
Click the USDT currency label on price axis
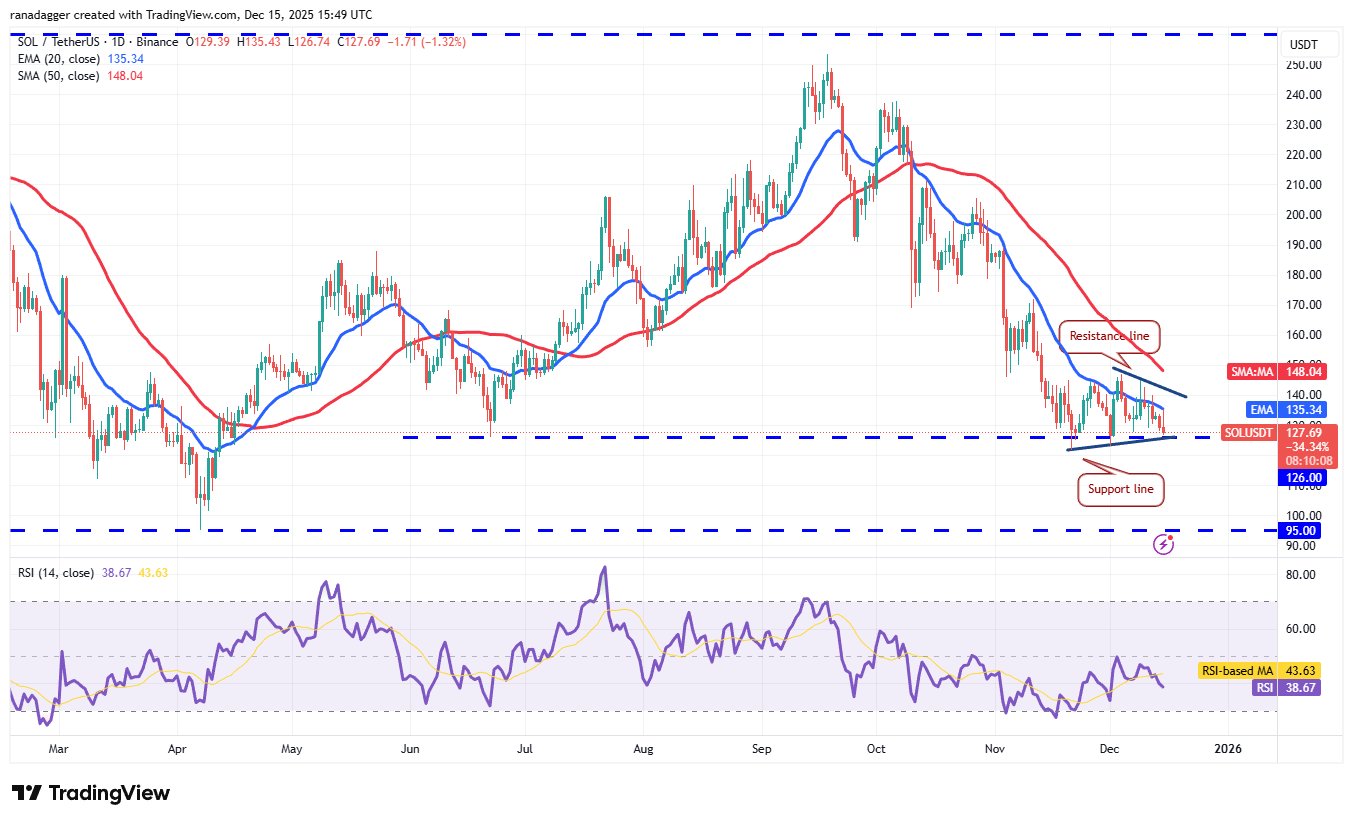point(1306,44)
